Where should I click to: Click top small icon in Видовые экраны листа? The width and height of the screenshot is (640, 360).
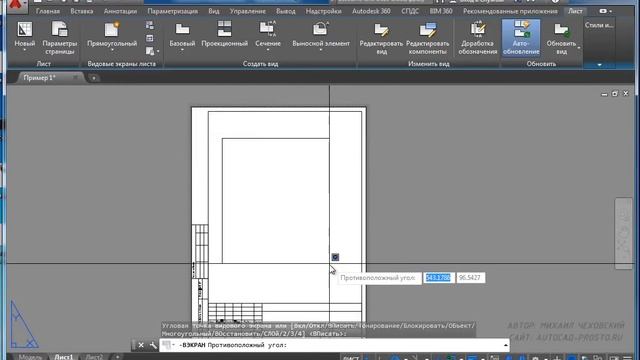tap(150, 25)
